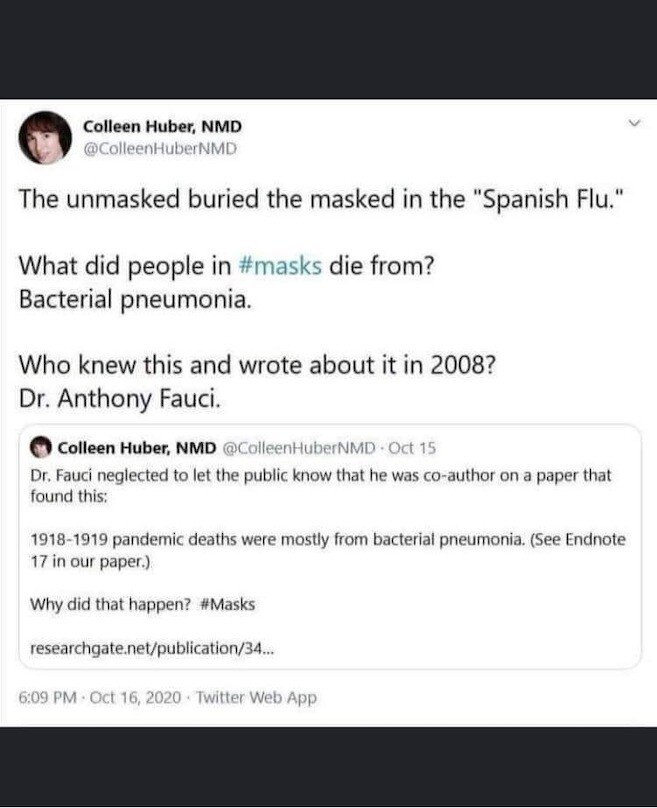The width and height of the screenshot is (657, 808).
Task: Click the small avatar in the quoted tweet
Action: 41,446
